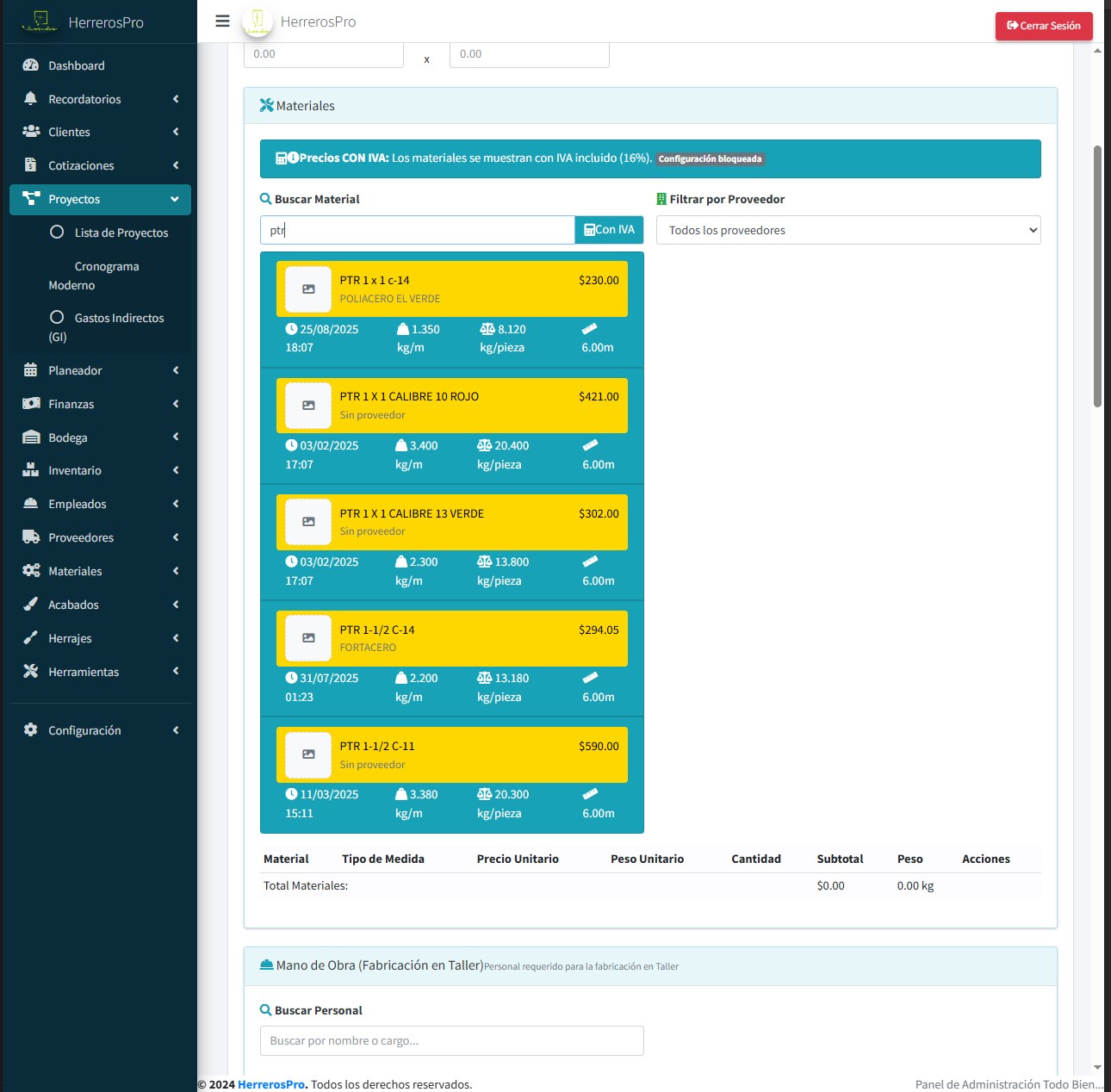Open Cronograma Moderno menu item
Screen dimensions: 1111x1092
point(95,276)
